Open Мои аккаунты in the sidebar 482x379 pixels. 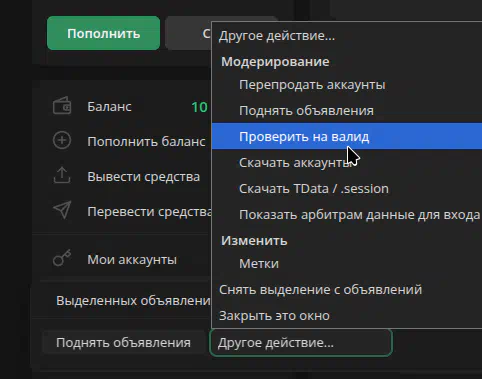(132, 259)
